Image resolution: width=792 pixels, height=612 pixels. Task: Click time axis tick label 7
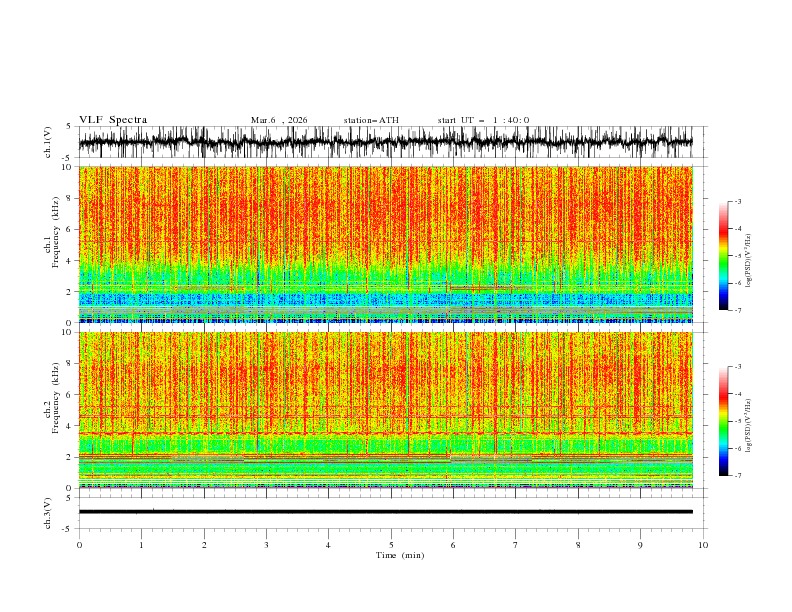click(x=516, y=545)
